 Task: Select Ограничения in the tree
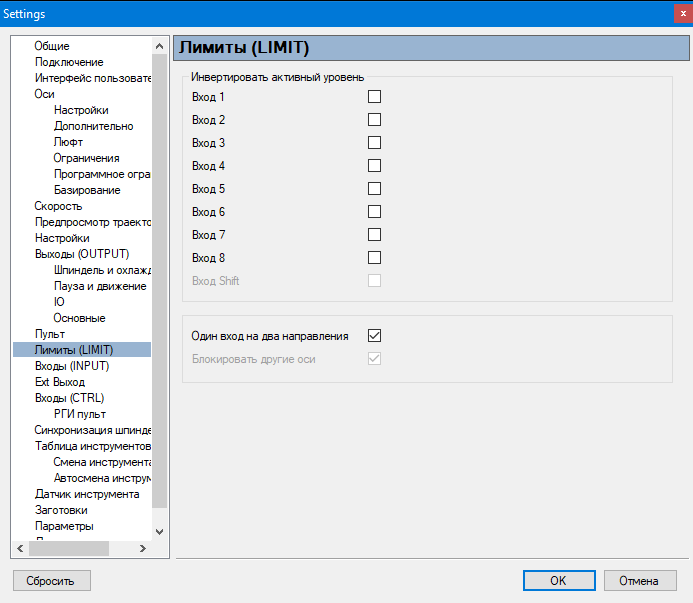[86, 158]
